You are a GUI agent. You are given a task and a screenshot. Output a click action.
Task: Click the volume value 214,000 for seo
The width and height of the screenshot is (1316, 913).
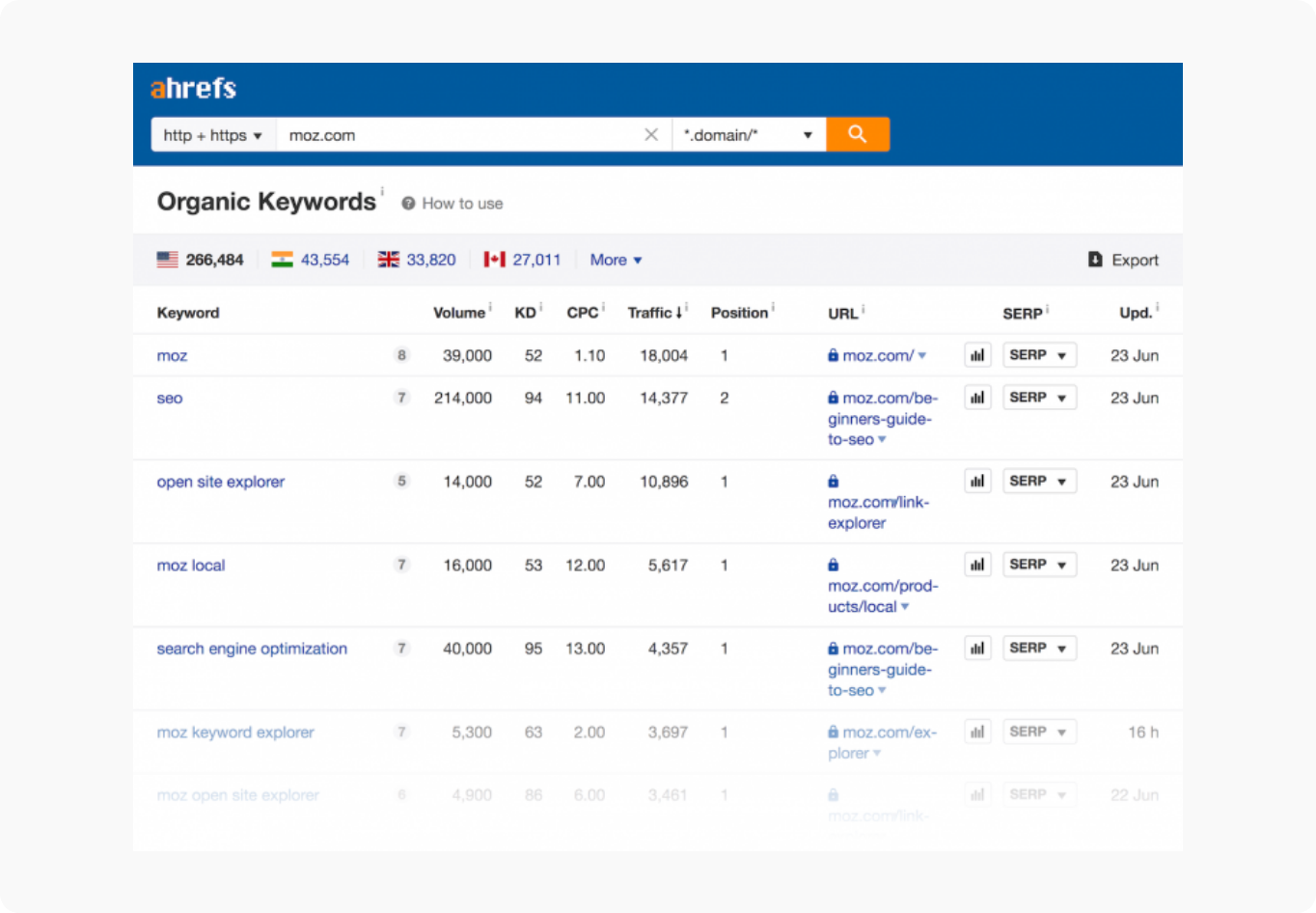click(463, 399)
